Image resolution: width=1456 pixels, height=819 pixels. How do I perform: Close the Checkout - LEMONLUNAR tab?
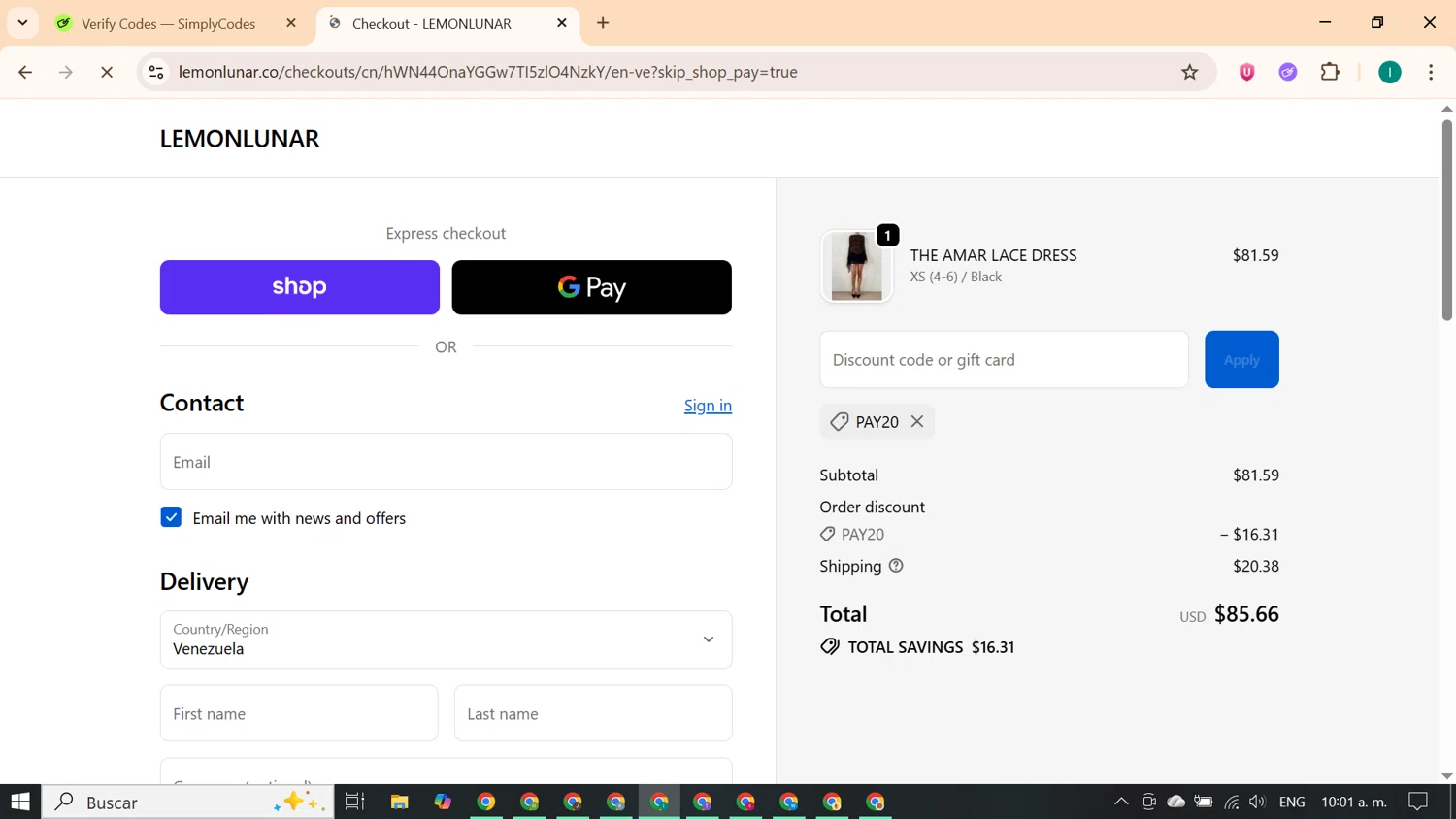click(561, 23)
